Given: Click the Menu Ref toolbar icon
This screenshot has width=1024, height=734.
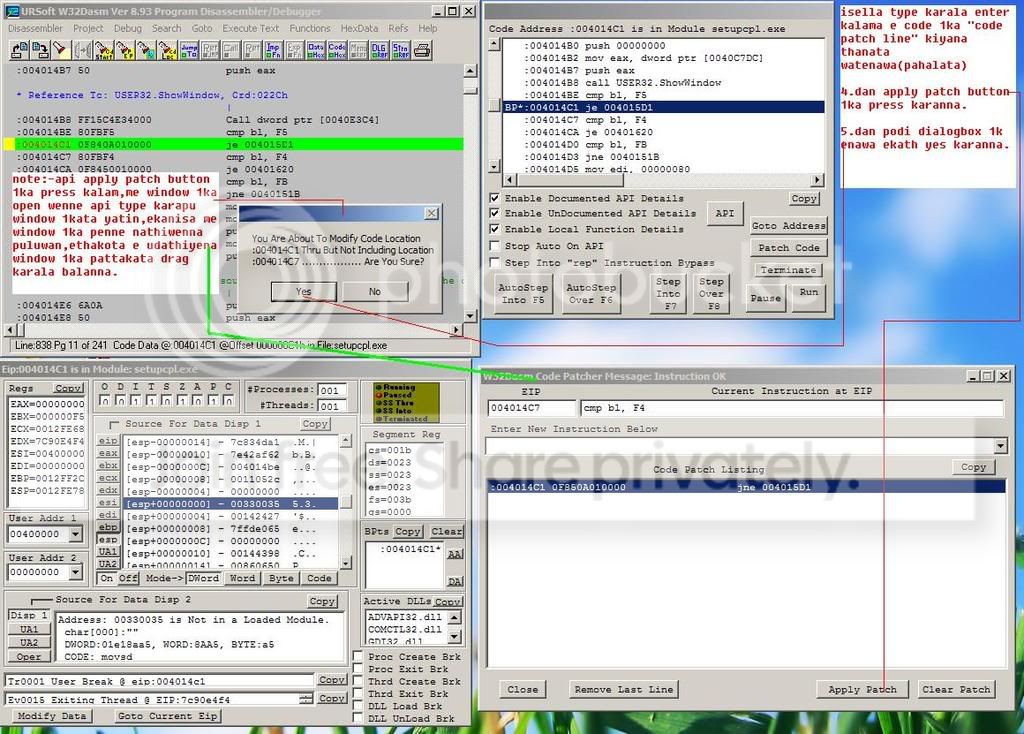Looking at the screenshot, I should (x=357, y=50).
